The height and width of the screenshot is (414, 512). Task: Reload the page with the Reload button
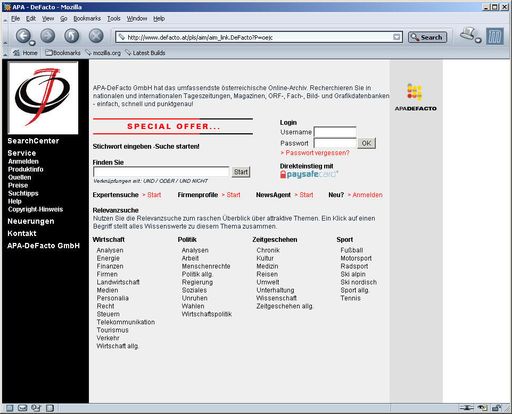coord(72,35)
